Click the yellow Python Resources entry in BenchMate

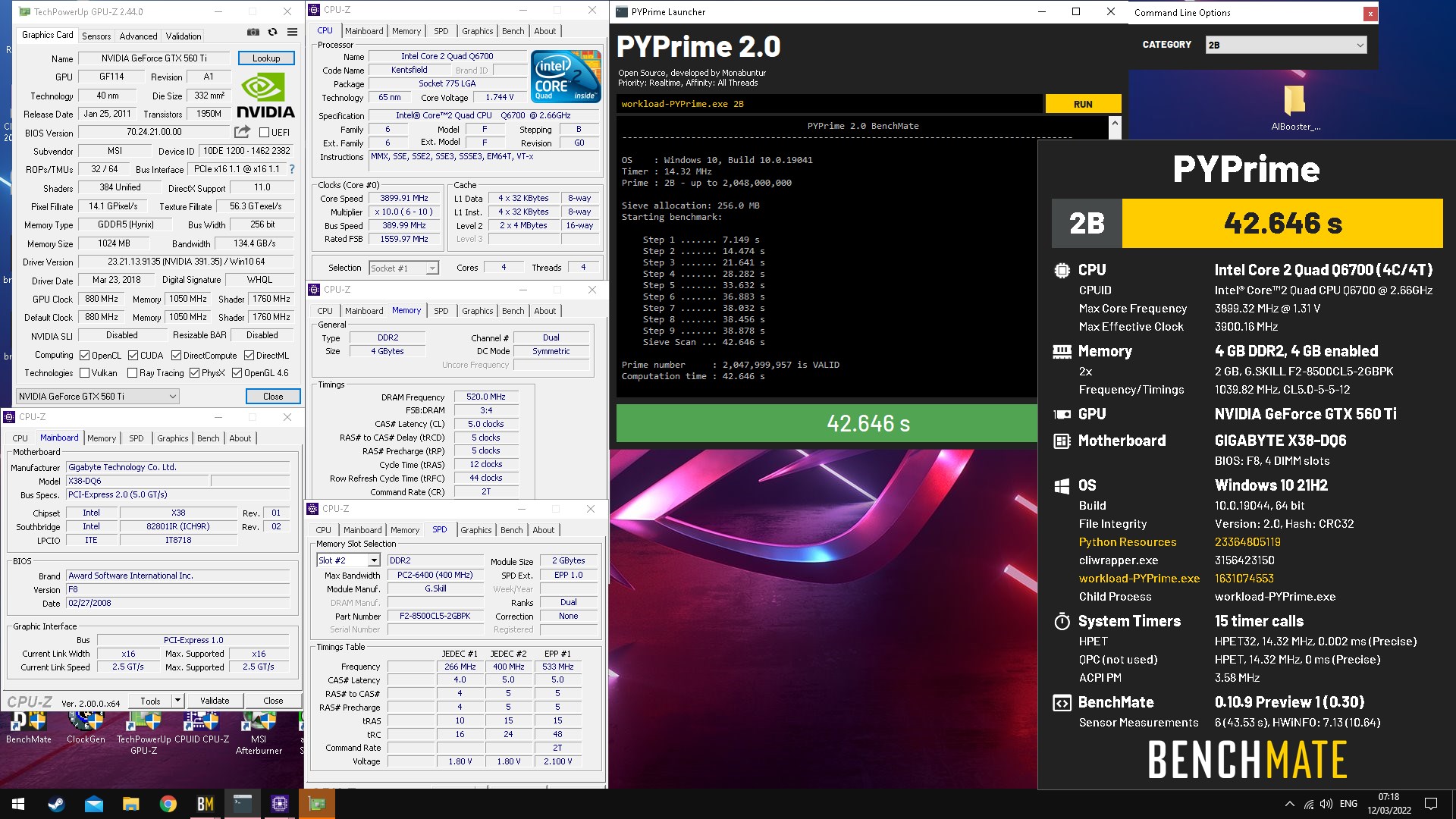pyautogui.click(x=1128, y=542)
